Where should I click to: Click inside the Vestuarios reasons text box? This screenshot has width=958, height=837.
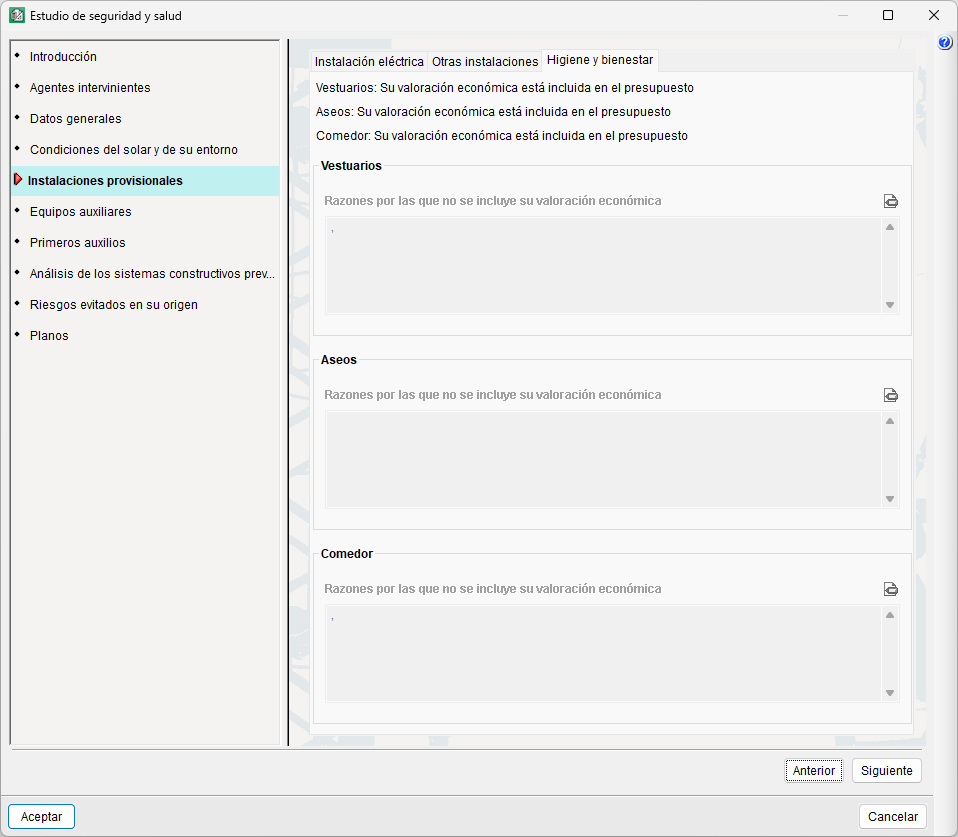(604, 266)
